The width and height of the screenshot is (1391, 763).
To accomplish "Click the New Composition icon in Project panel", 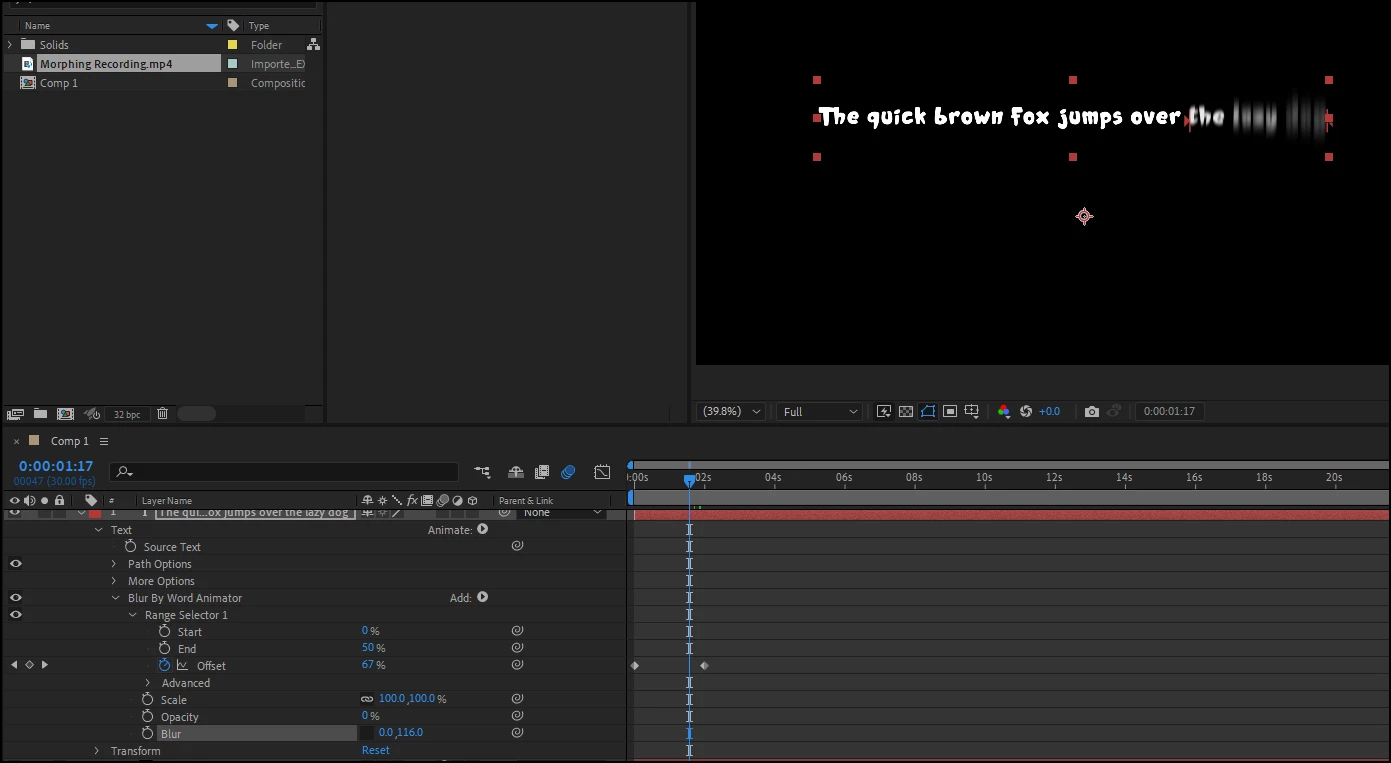I will click(x=65, y=414).
